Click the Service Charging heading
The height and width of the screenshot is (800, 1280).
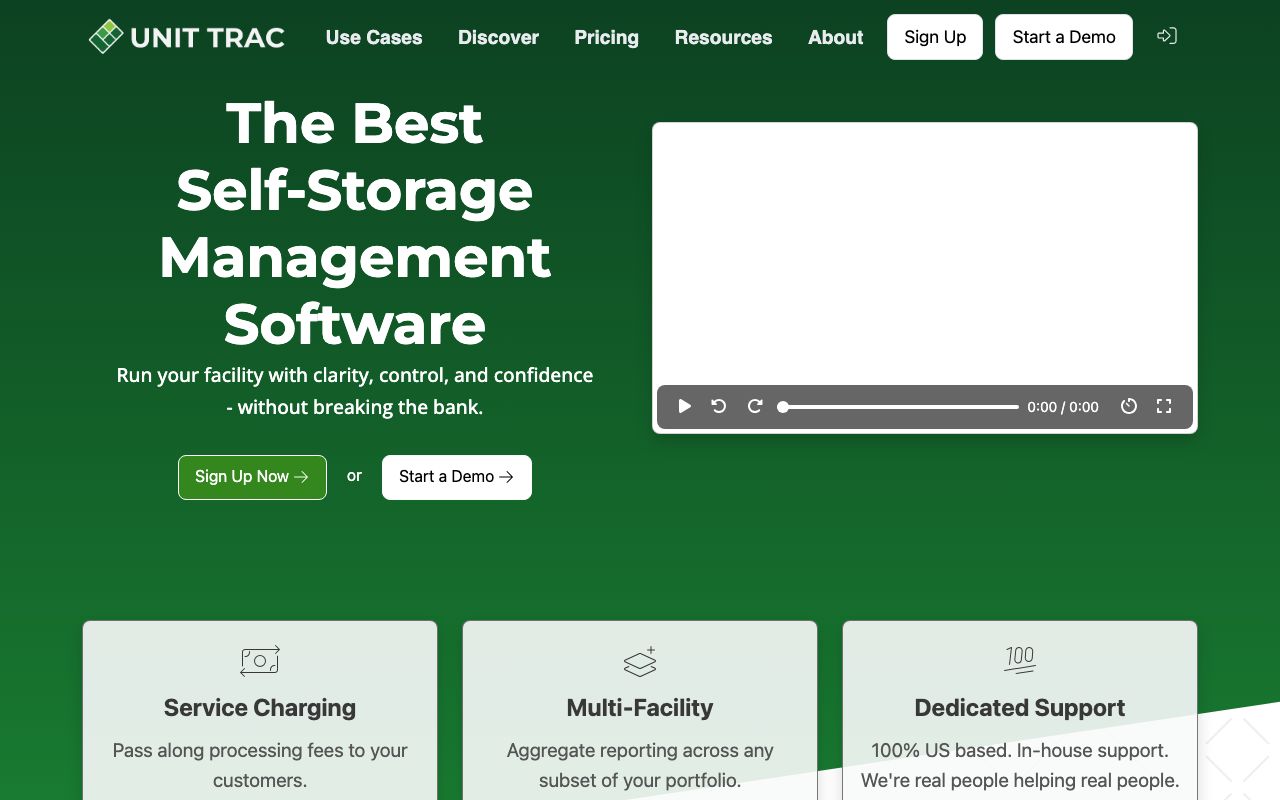pyautogui.click(x=260, y=708)
